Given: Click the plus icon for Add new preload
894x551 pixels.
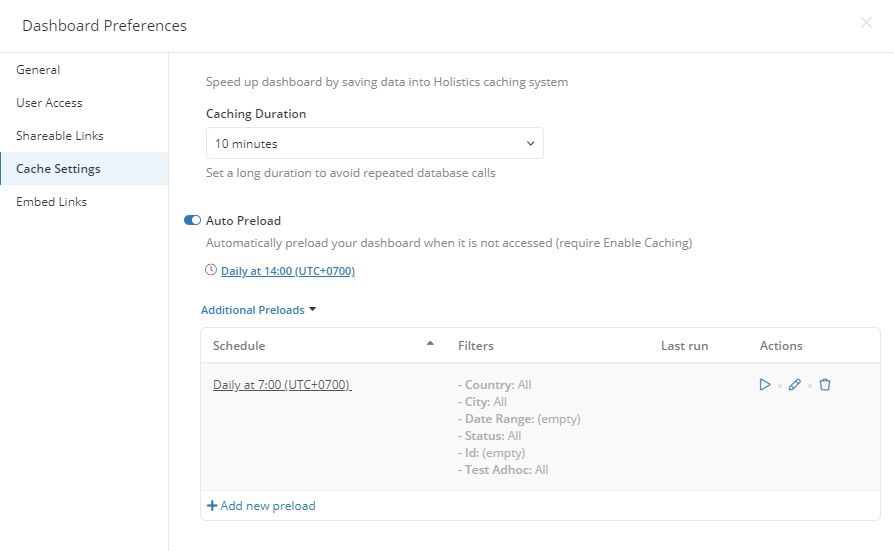Looking at the screenshot, I should (x=212, y=506).
